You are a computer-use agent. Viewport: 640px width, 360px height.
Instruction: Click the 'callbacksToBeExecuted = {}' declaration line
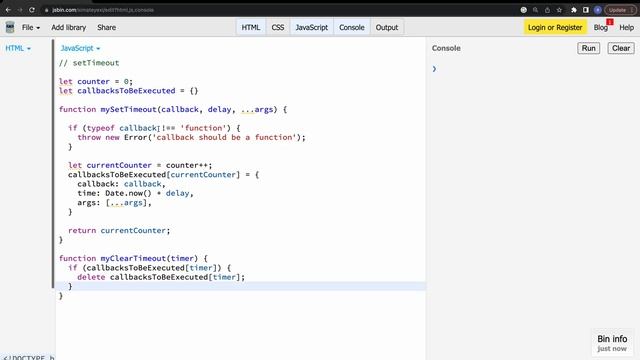click(x=129, y=91)
